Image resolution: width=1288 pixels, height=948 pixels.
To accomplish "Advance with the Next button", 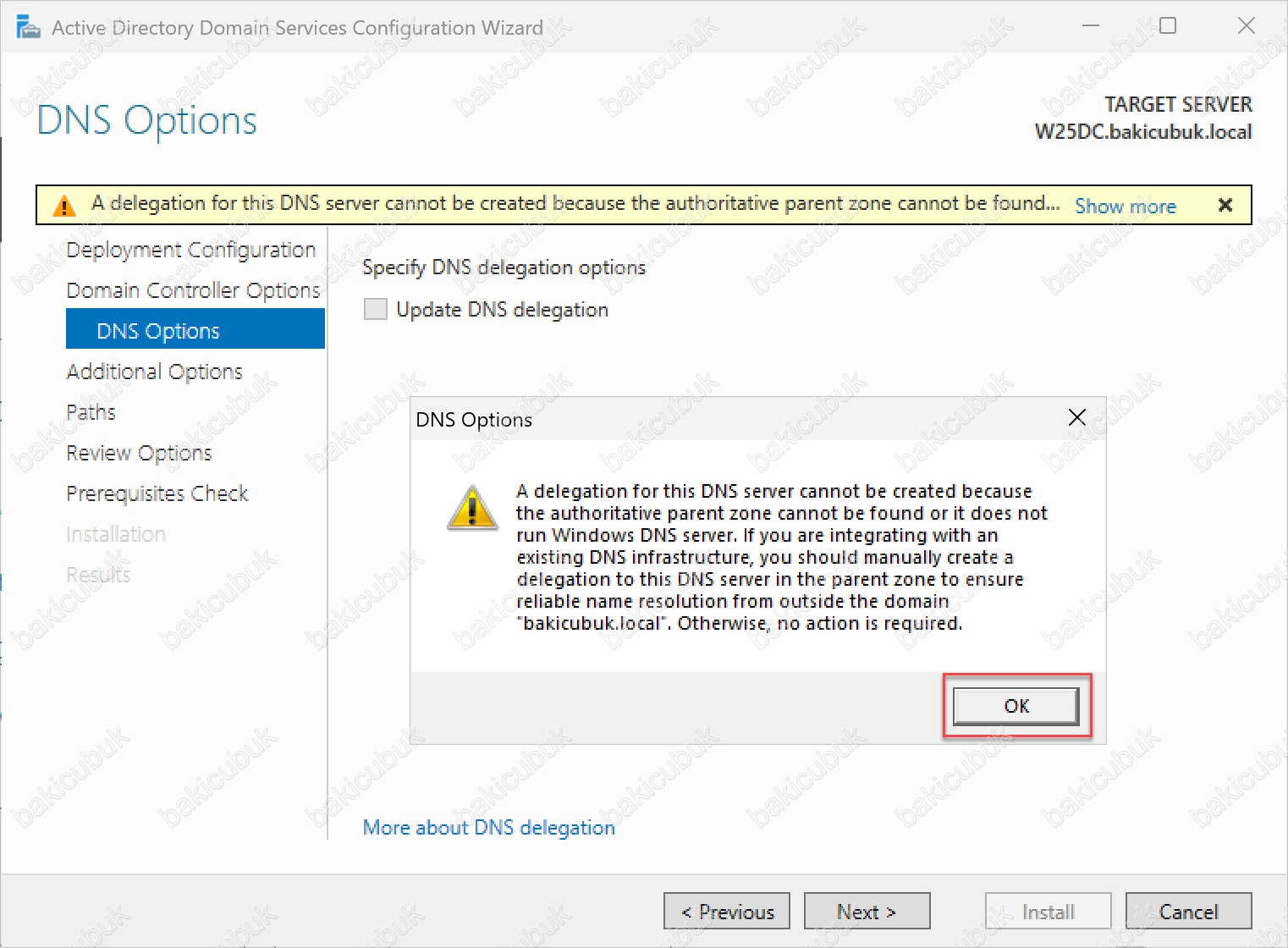I will pyautogui.click(x=867, y=912).
